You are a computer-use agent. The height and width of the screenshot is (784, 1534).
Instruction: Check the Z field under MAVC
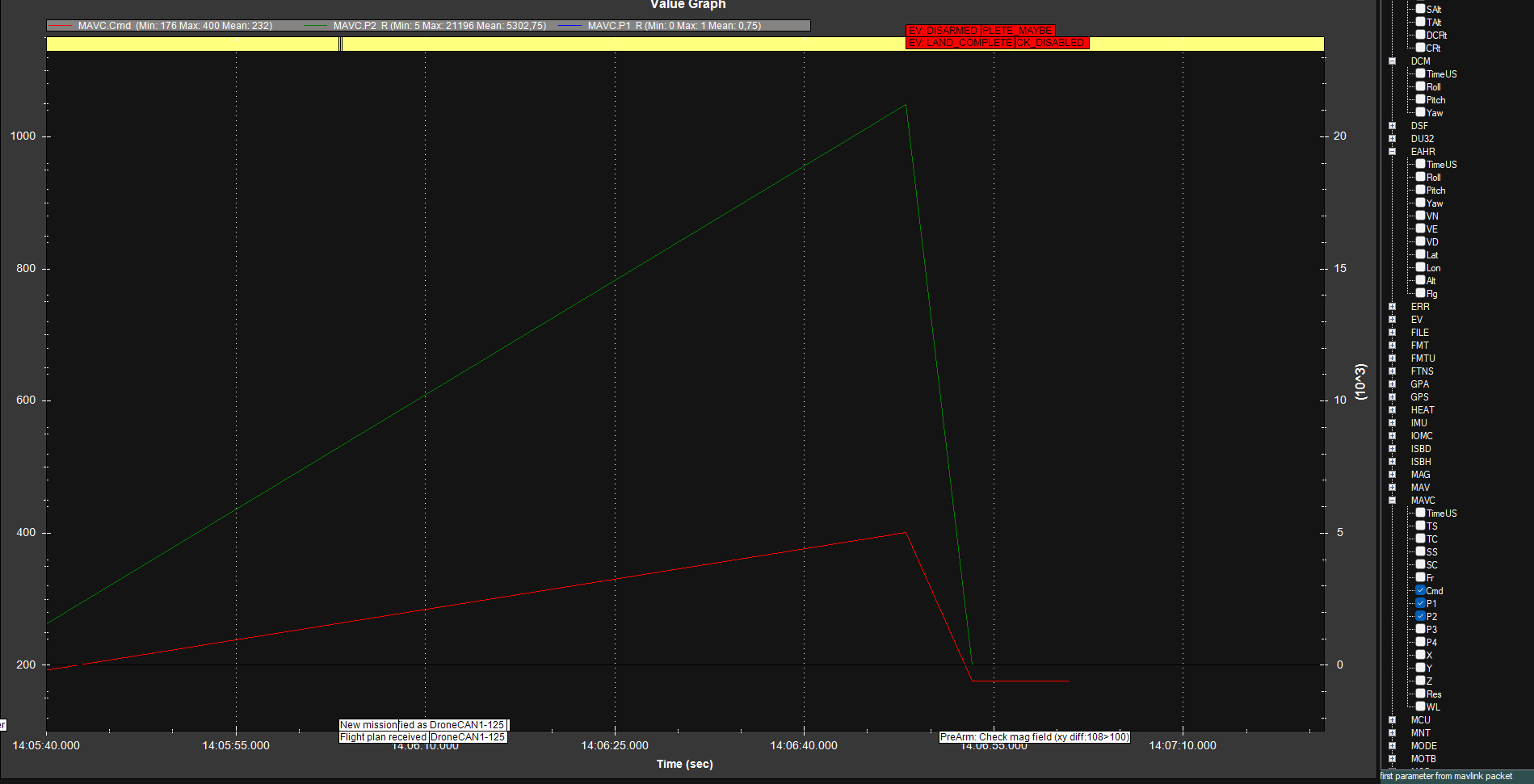point(1420,681)
